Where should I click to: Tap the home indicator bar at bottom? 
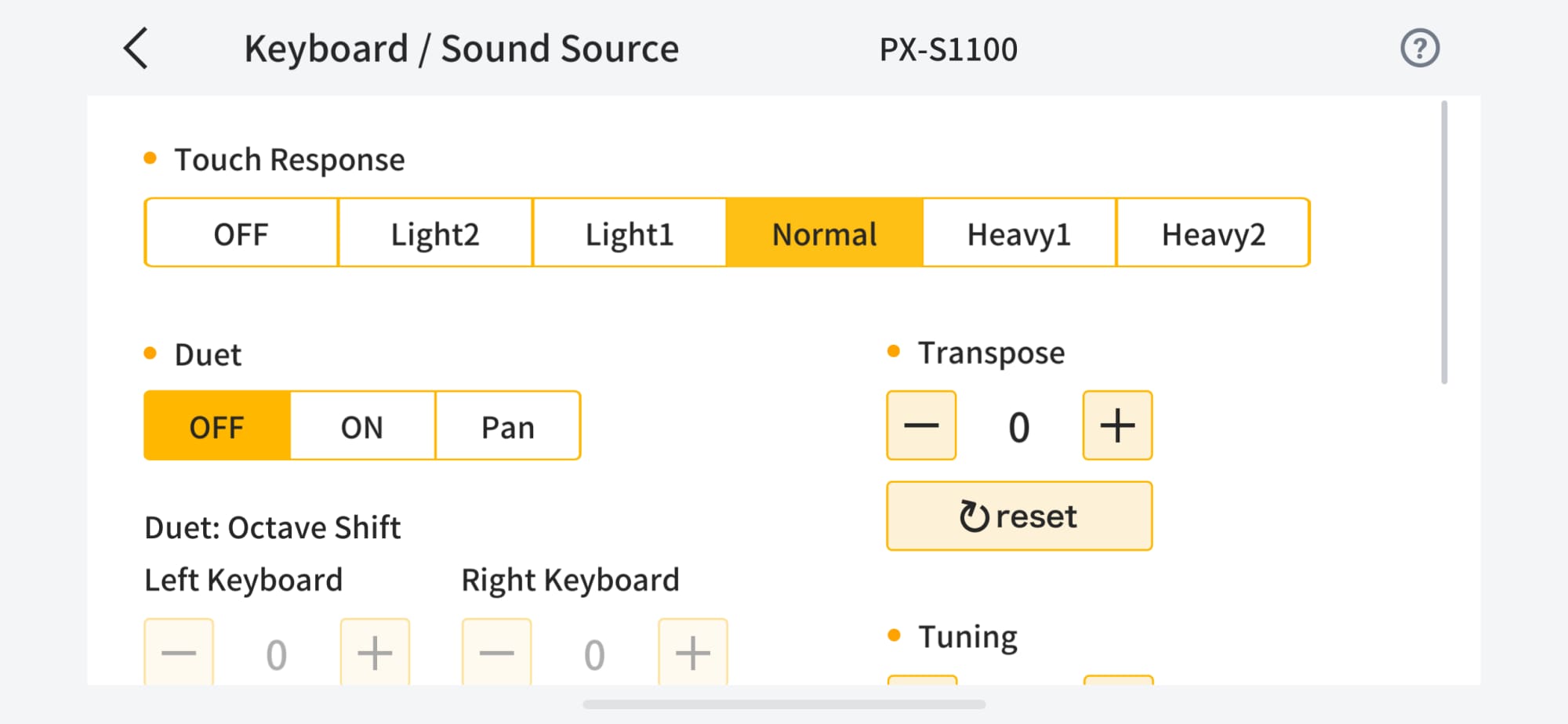pos(784,704)
